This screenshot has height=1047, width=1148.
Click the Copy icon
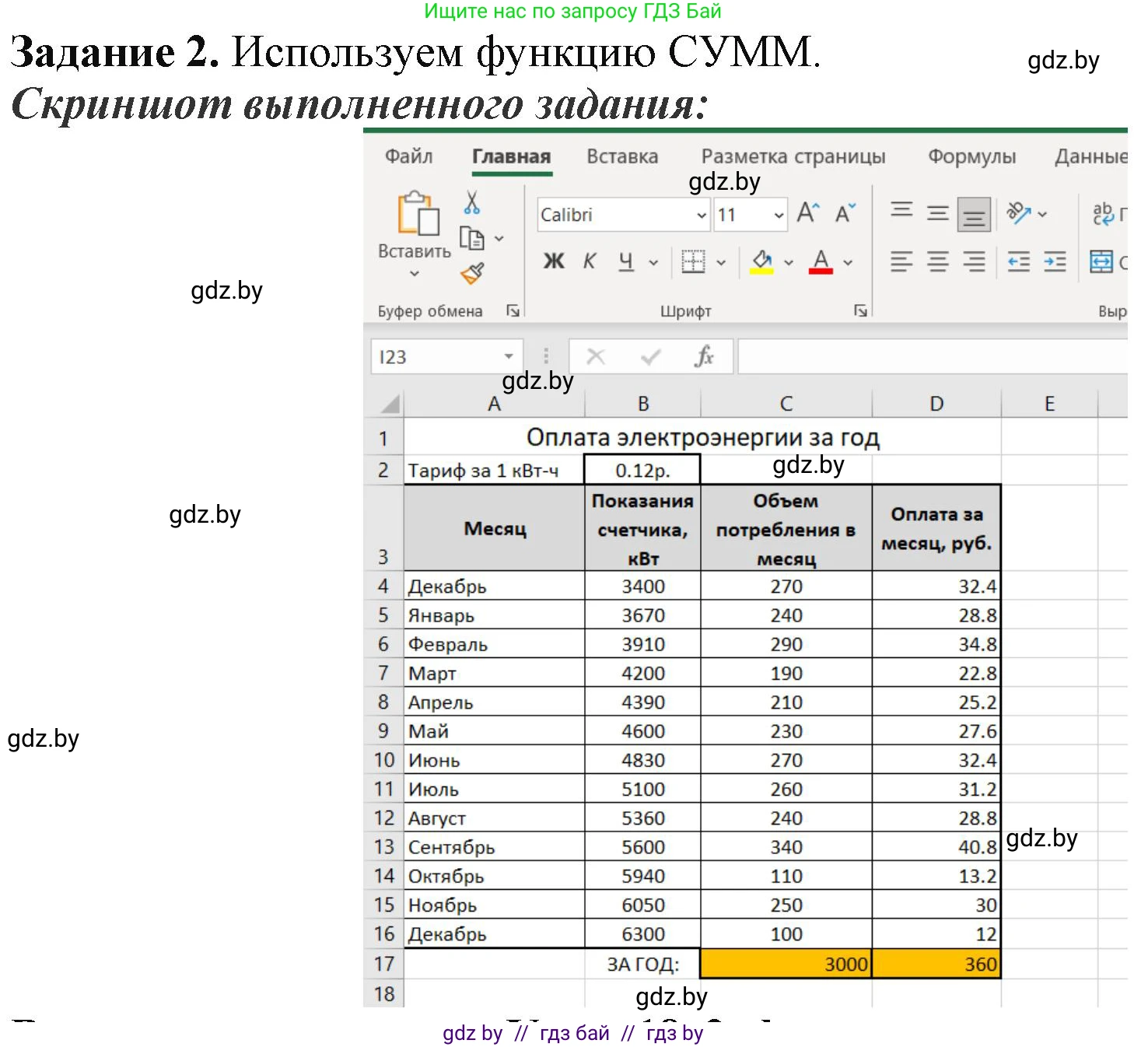click(471, 238)
